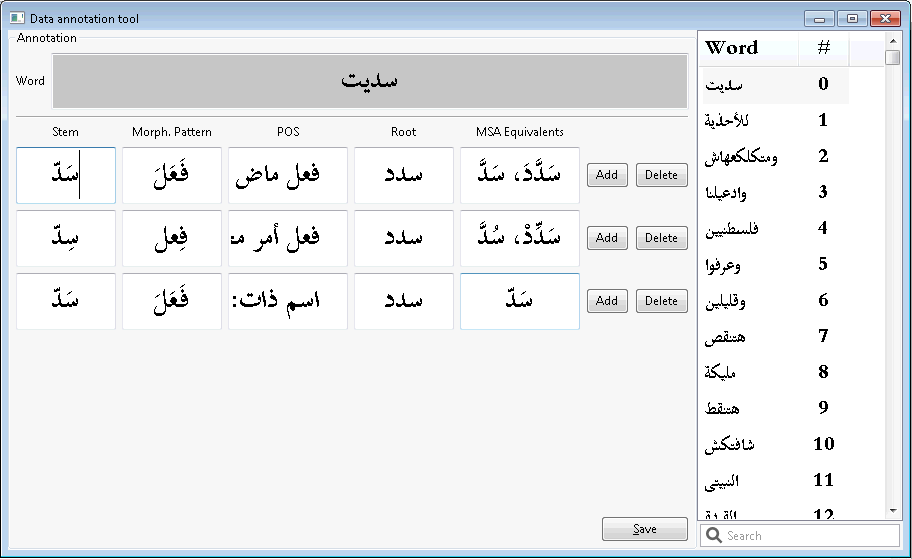The height and width of the screenshot is (559, 912).
Task: Select word list row number 7
Action: click(x=775, y=337)
